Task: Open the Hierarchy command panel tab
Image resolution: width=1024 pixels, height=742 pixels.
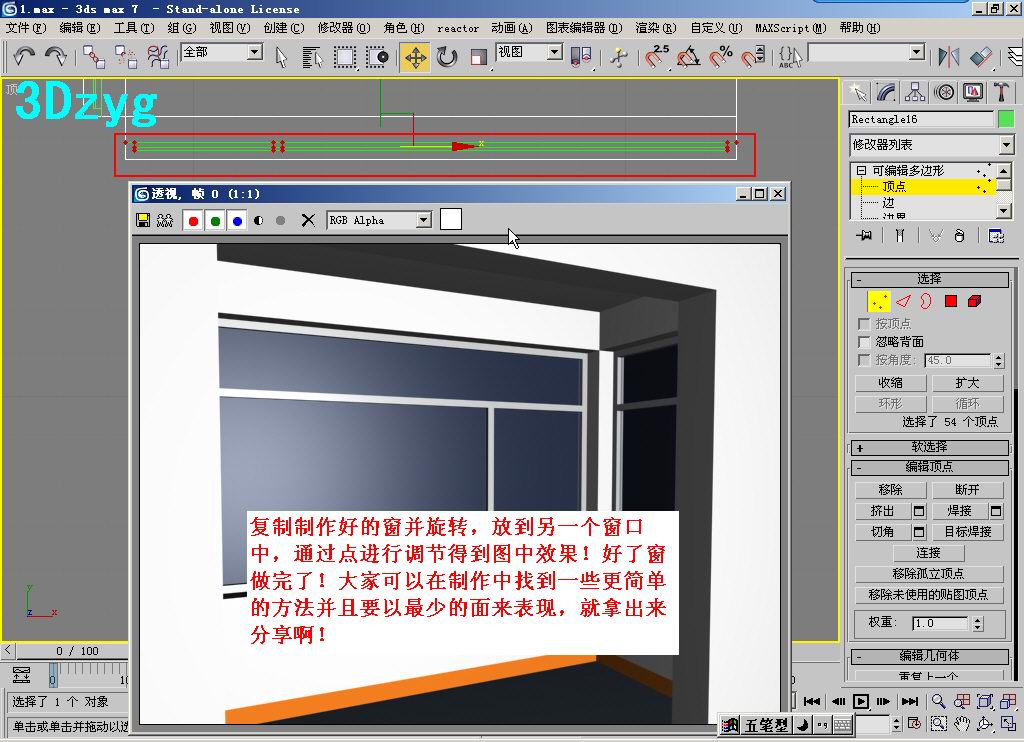Action: 915,92
